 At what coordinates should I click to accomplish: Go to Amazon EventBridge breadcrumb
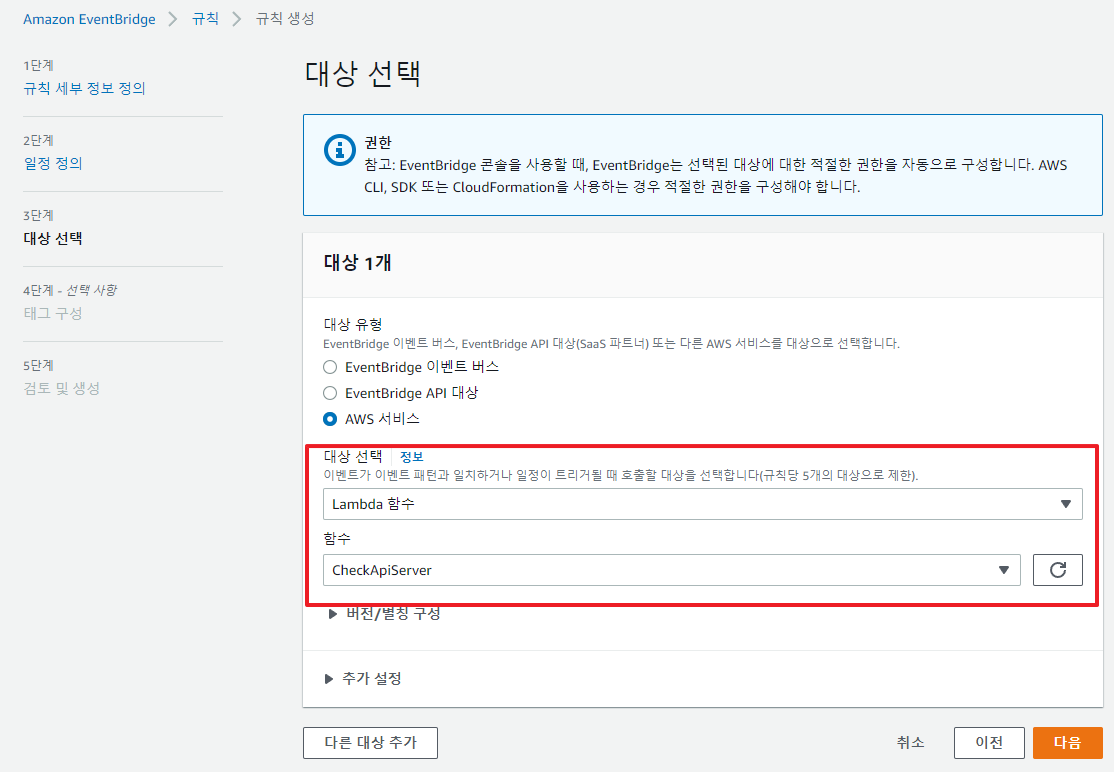tap(90, 19)
